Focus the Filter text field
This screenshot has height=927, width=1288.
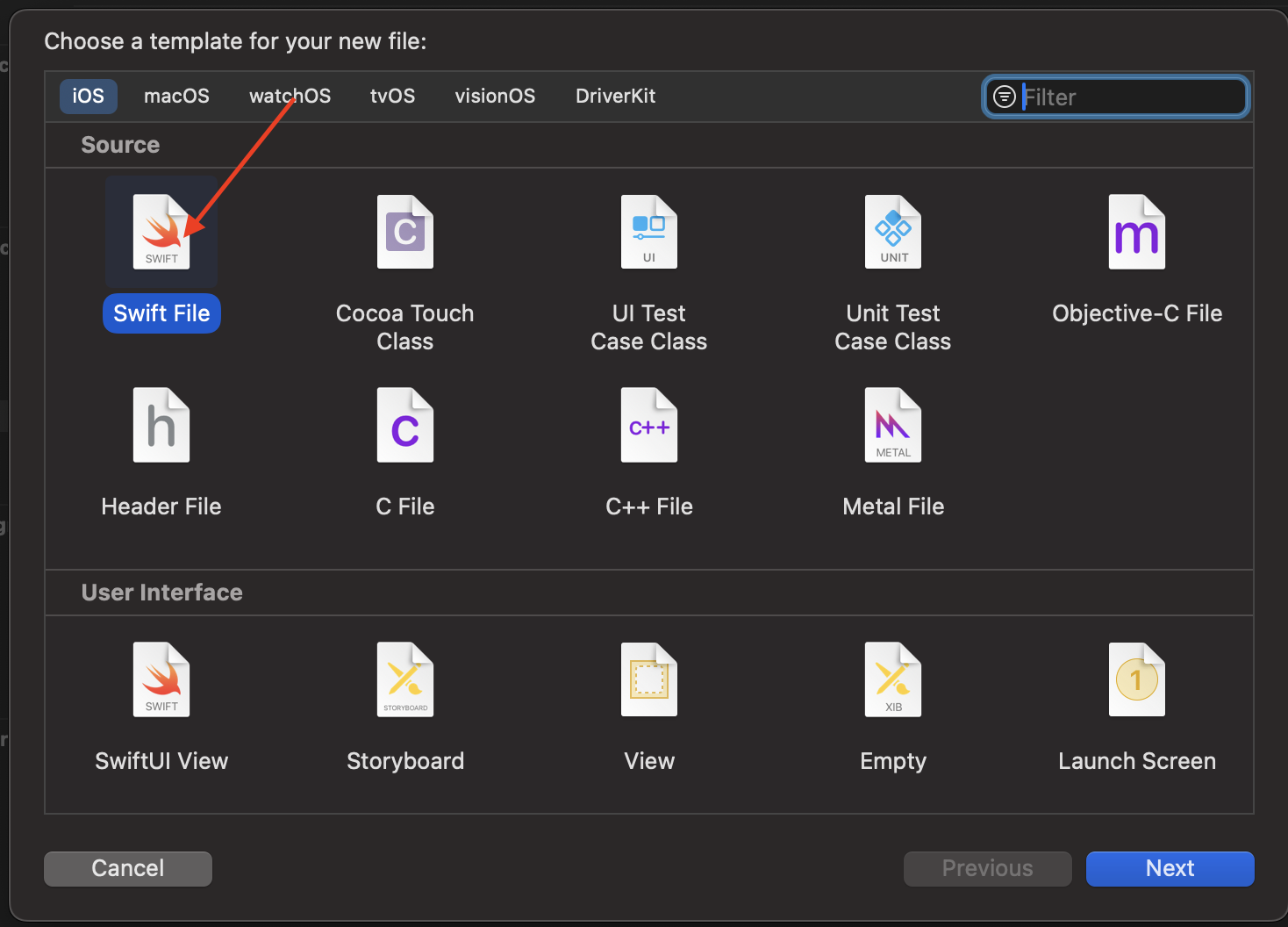pos(1116,97)
